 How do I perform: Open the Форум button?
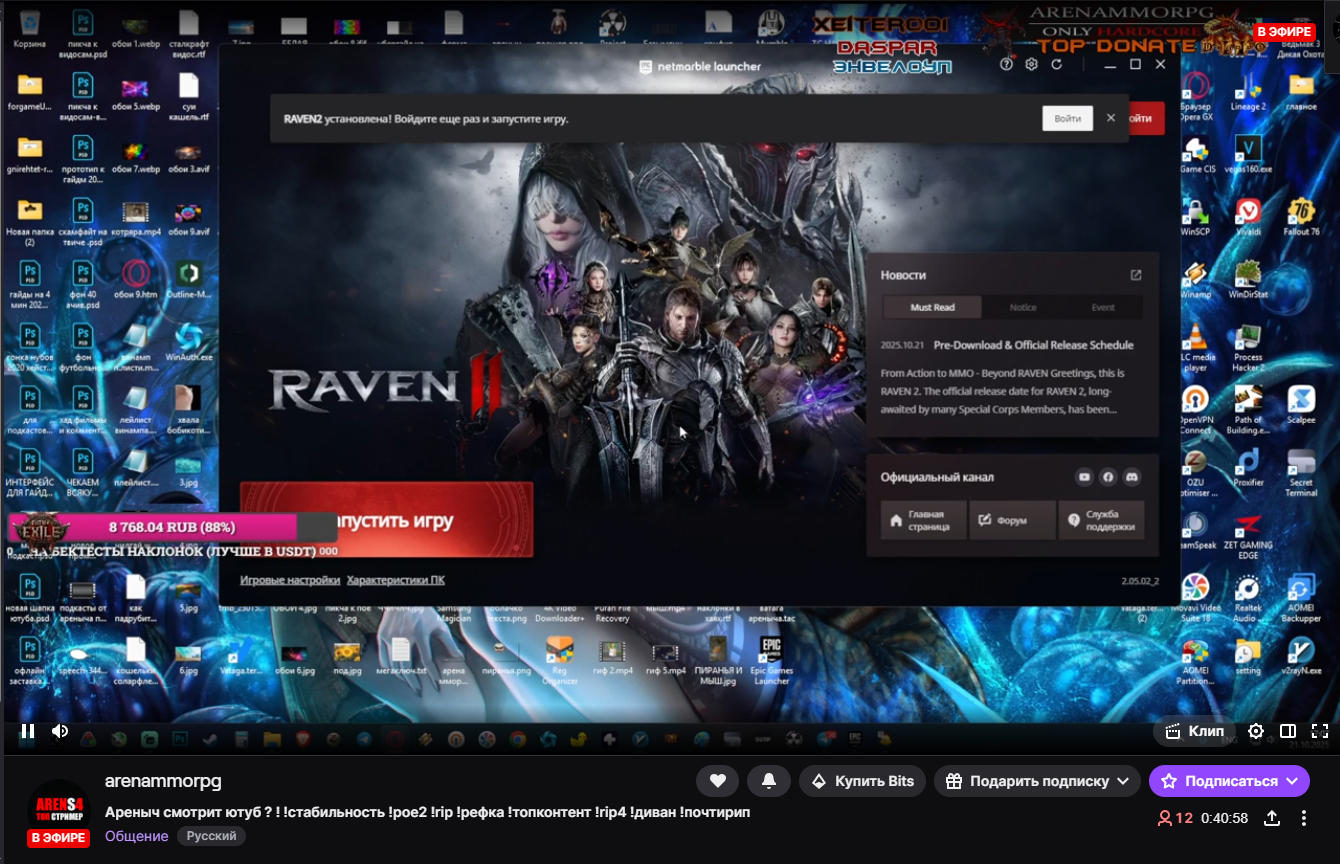point(1012,520)
